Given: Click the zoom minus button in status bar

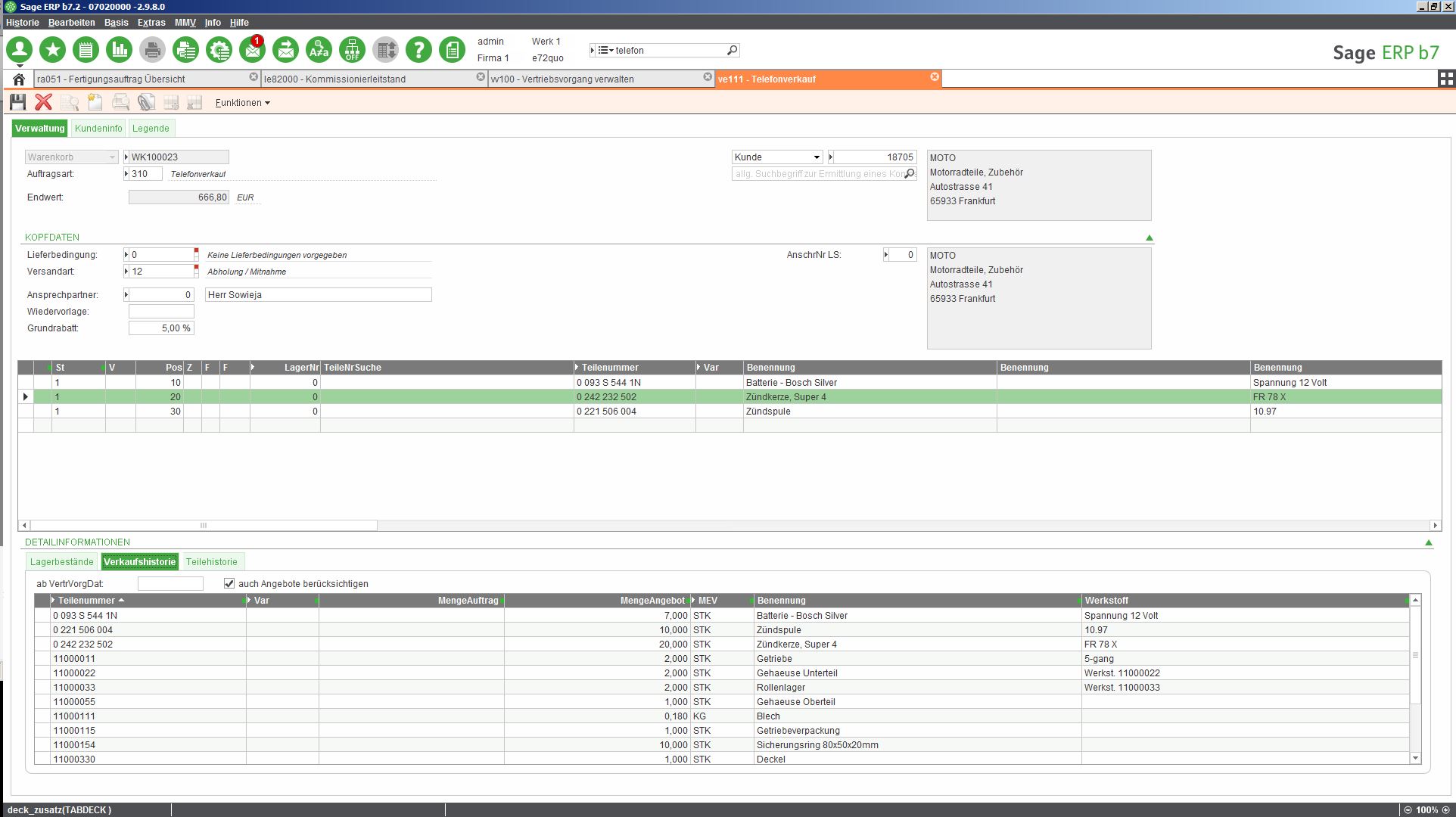Looking at the screenshot, I should click(1408, 809).
